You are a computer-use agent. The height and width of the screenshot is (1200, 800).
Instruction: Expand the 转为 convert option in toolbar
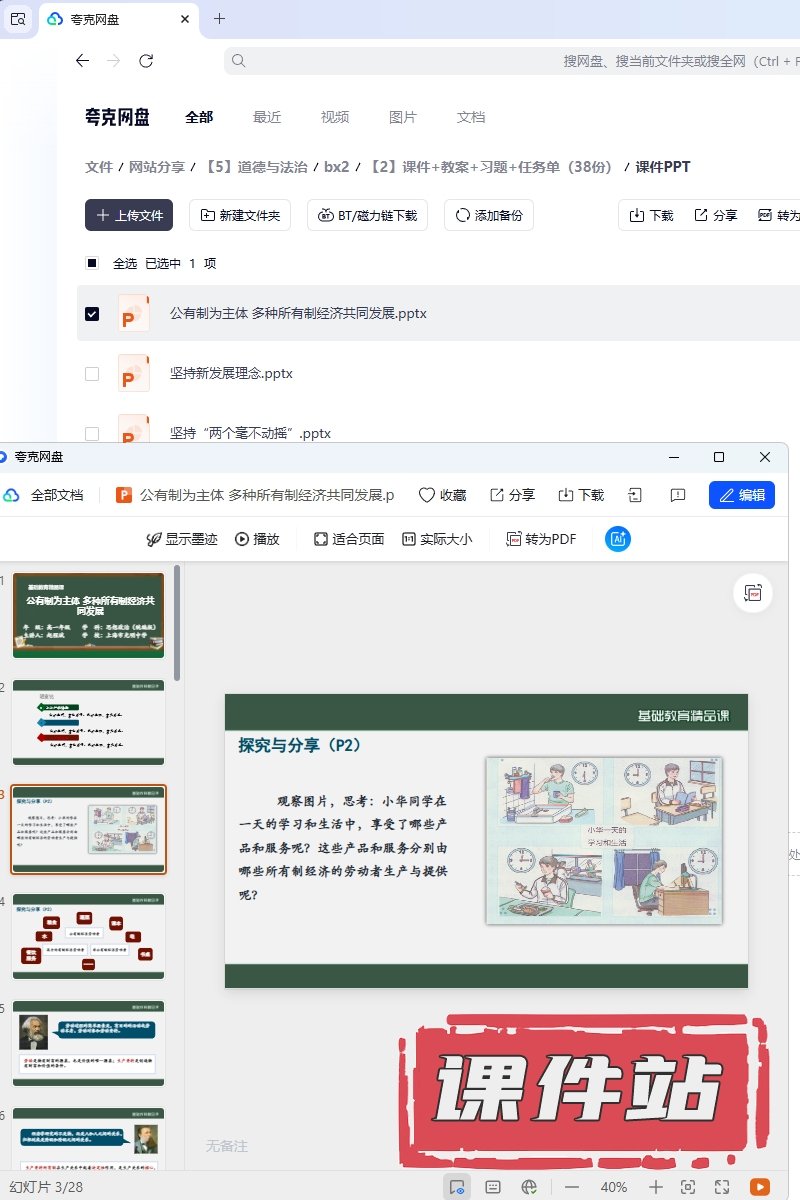(x=778, y=215)
